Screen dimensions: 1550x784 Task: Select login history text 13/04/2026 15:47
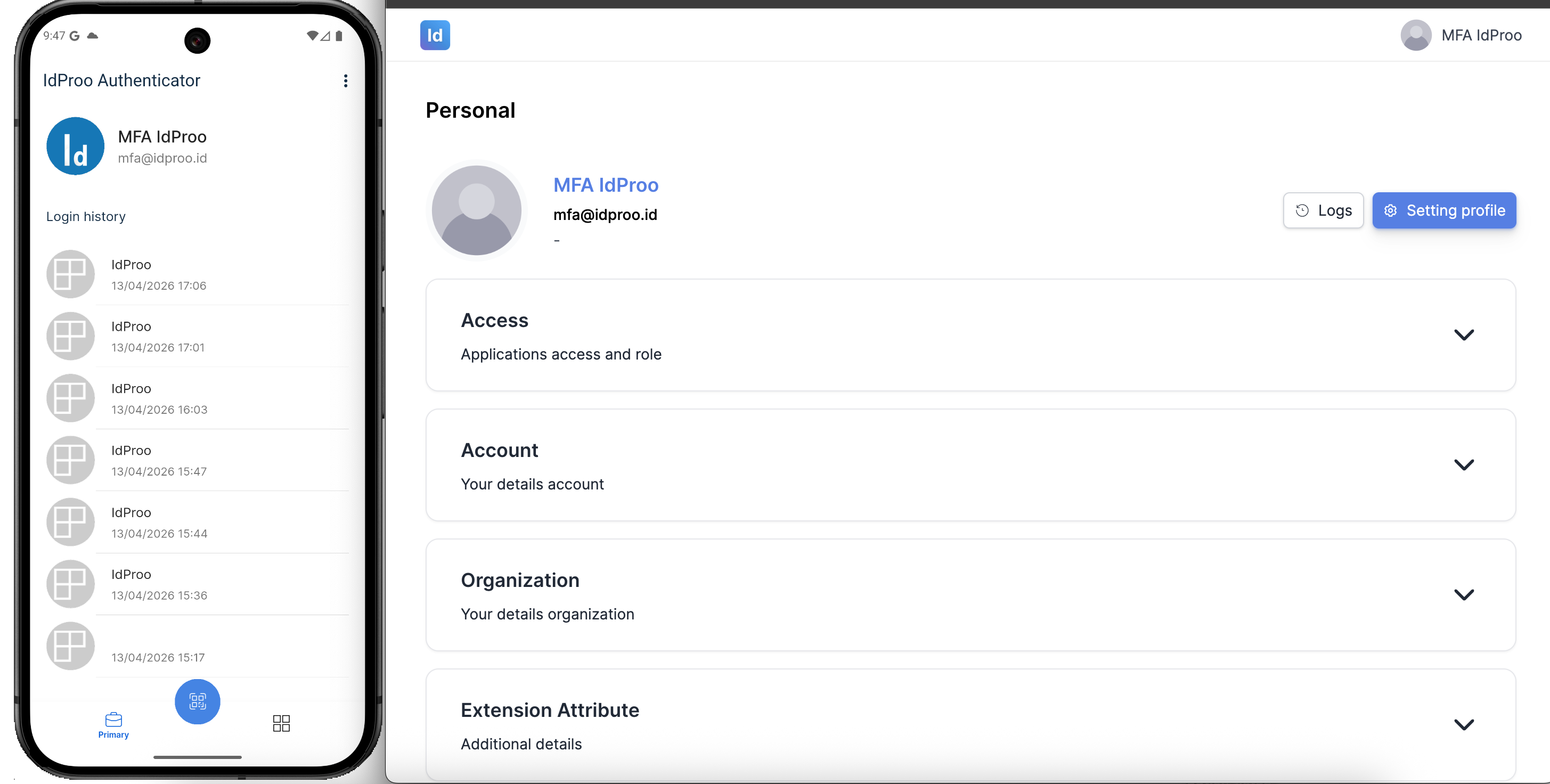click(x=159, y=472)
